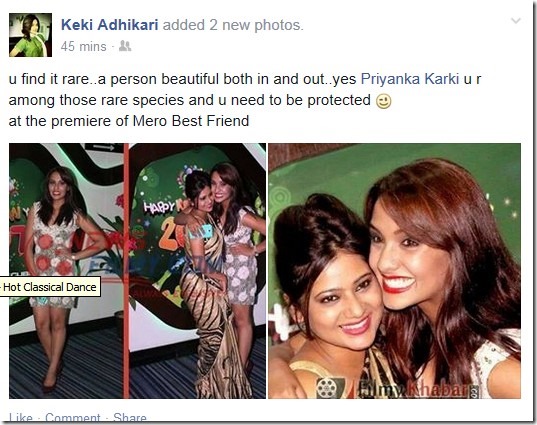The image size is (537, 425).
Task: Share this post
Action: pyautogui.click(x=130, y=417)
